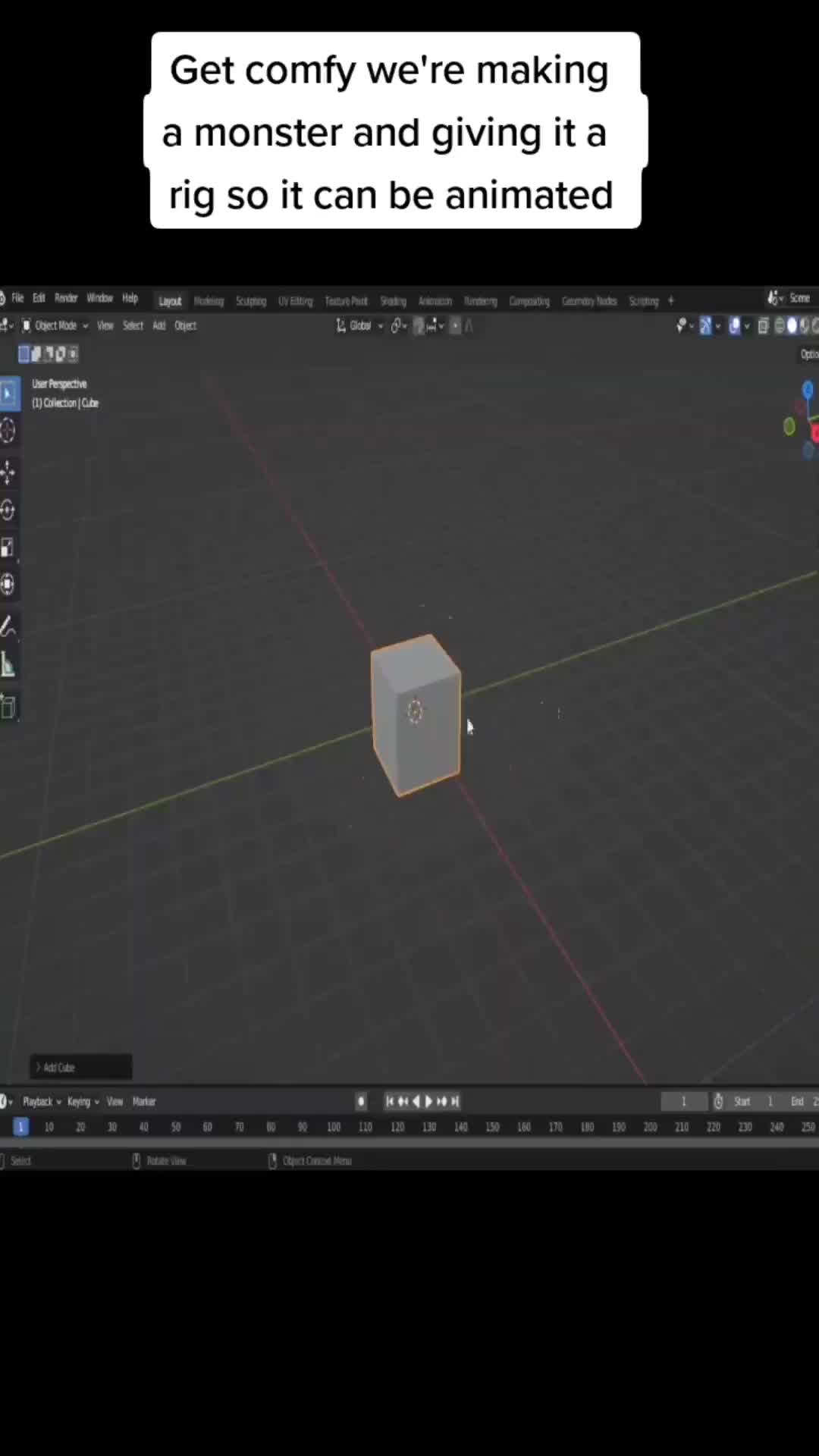
Task: Open the viewport Add menu
Action: tap(158, 325)
